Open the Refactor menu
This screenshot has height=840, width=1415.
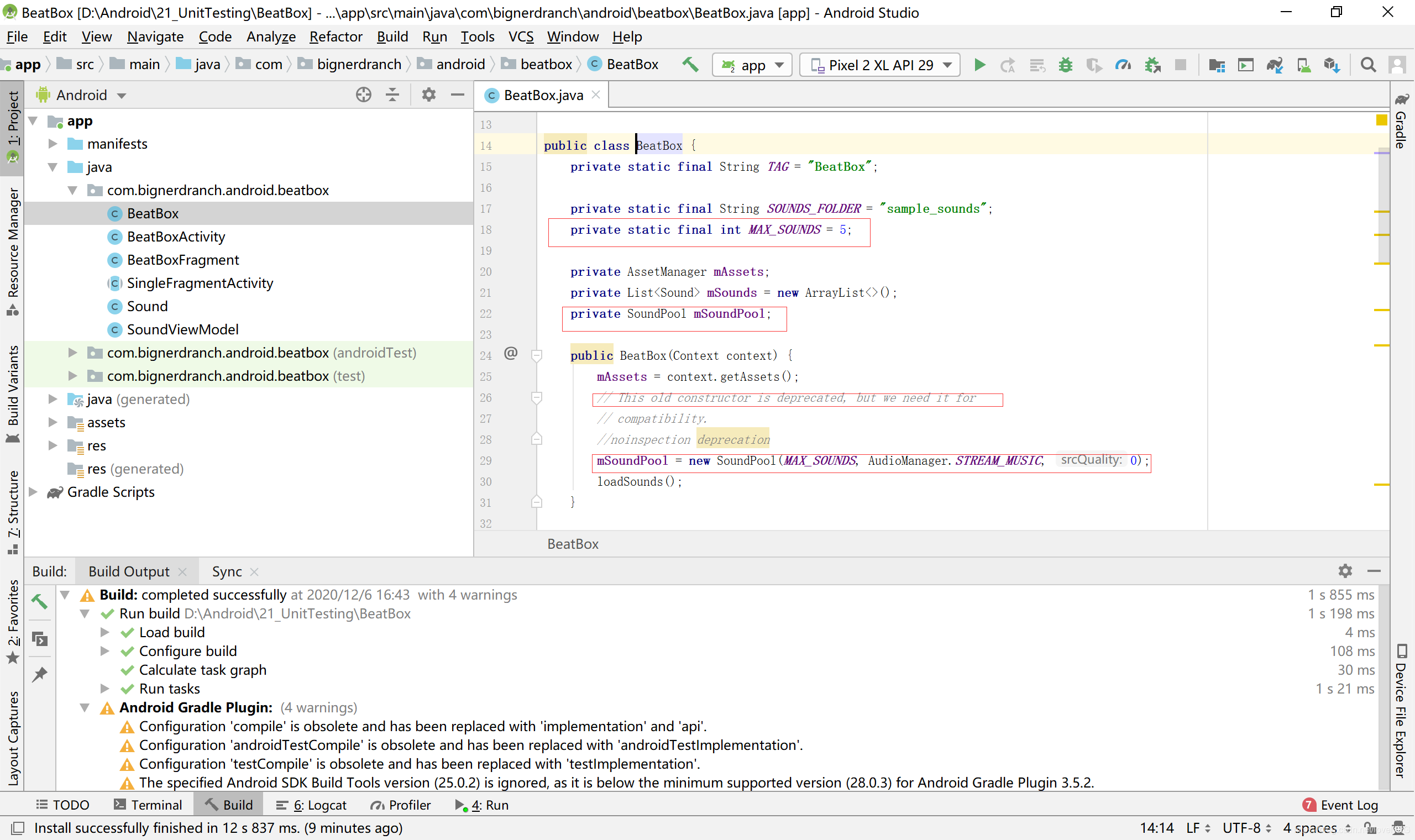(335, 37)
